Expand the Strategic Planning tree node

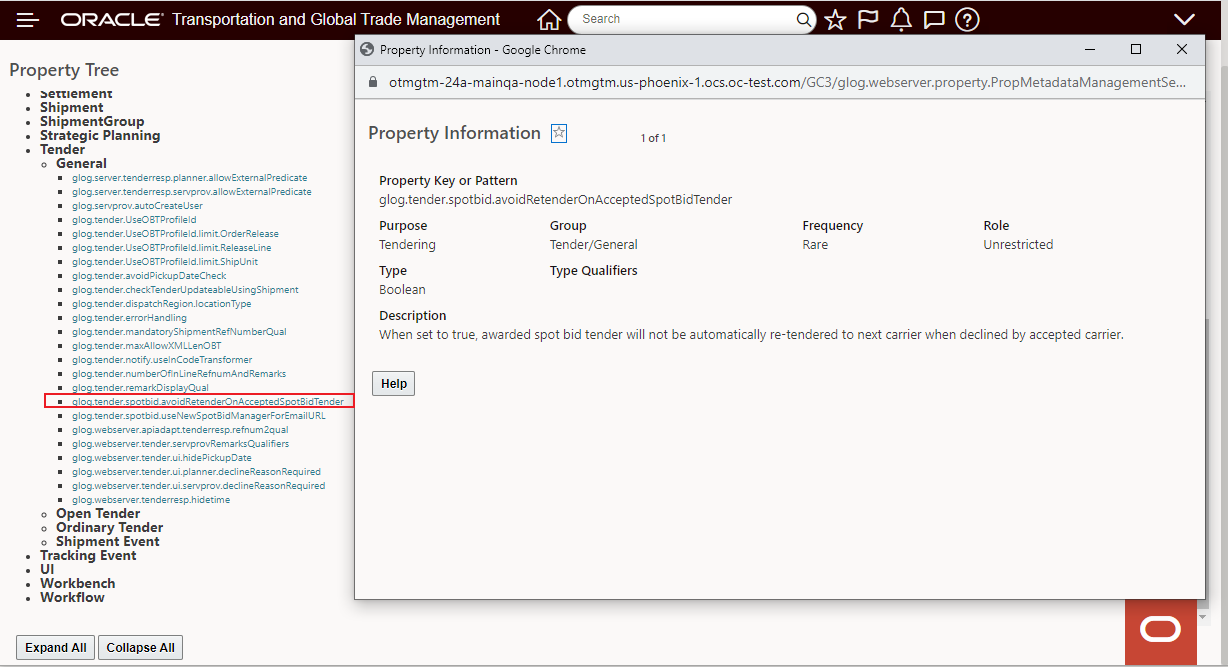tap(100, 135)
